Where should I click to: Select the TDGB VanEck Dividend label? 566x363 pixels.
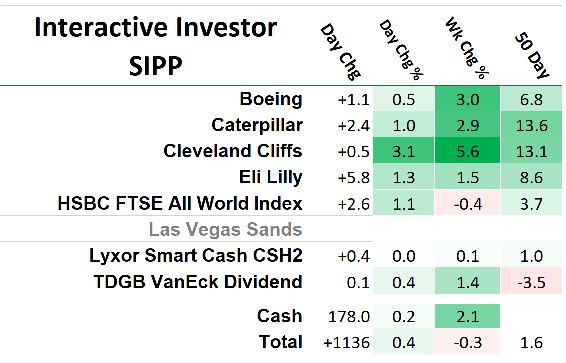click(198, 281)
